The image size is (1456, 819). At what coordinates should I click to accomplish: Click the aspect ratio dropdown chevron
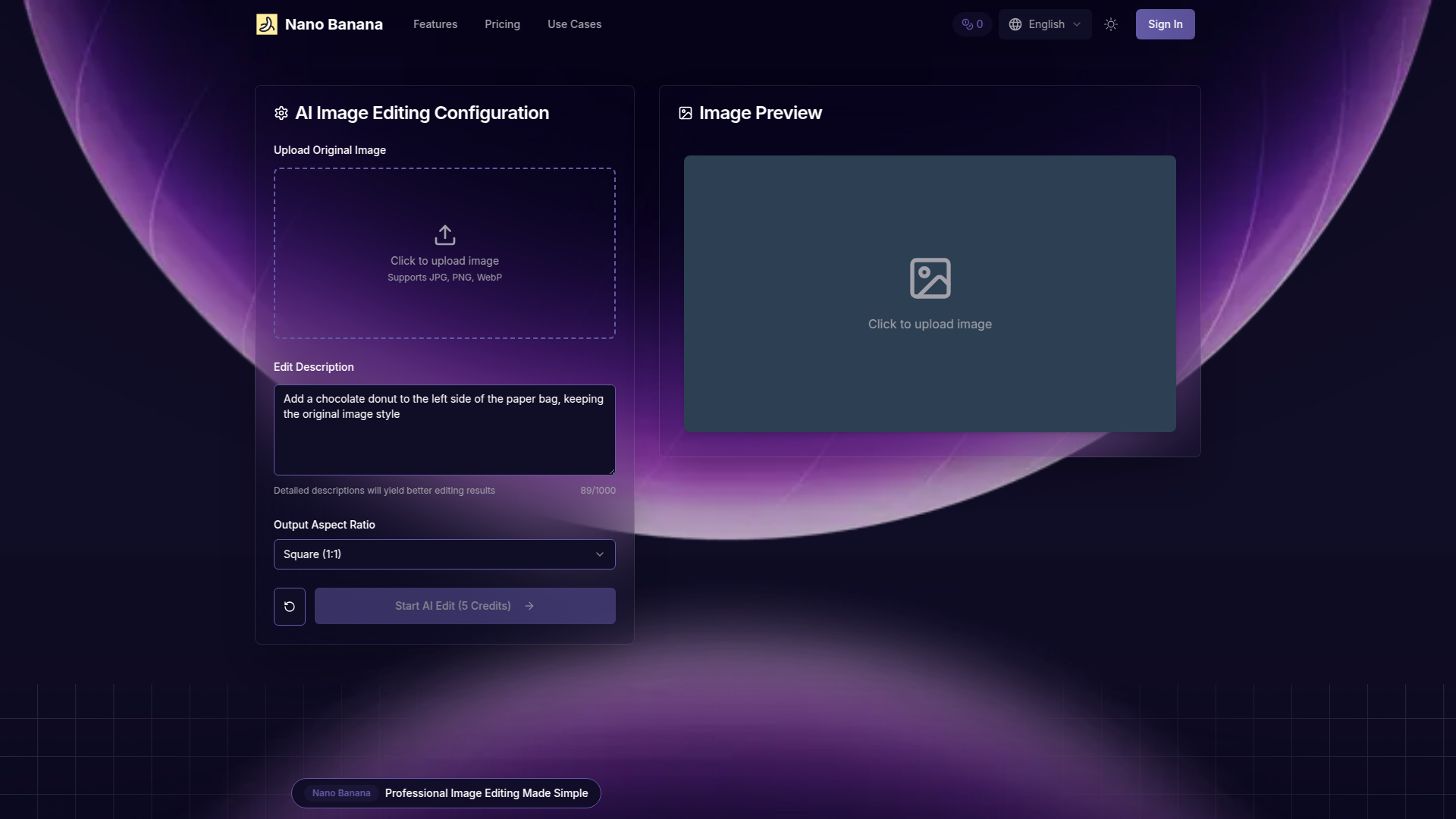600,554
